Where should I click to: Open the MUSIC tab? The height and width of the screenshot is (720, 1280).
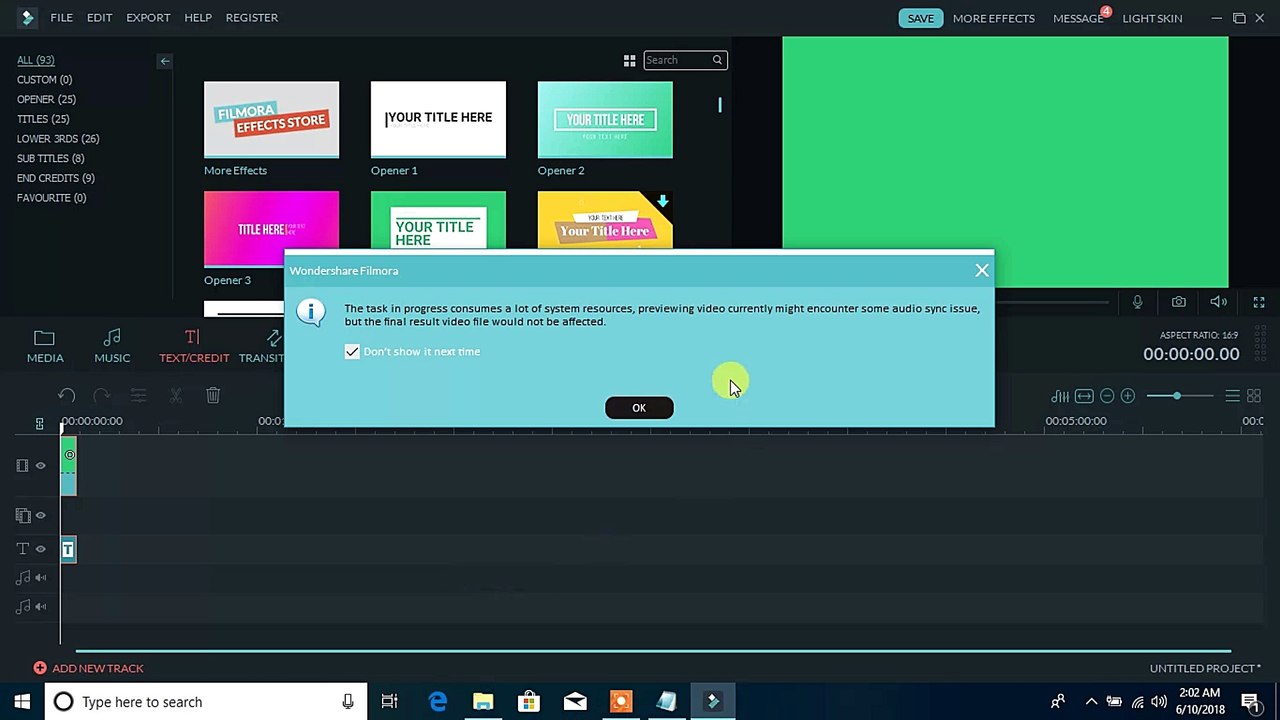click(x=112, y=346)
